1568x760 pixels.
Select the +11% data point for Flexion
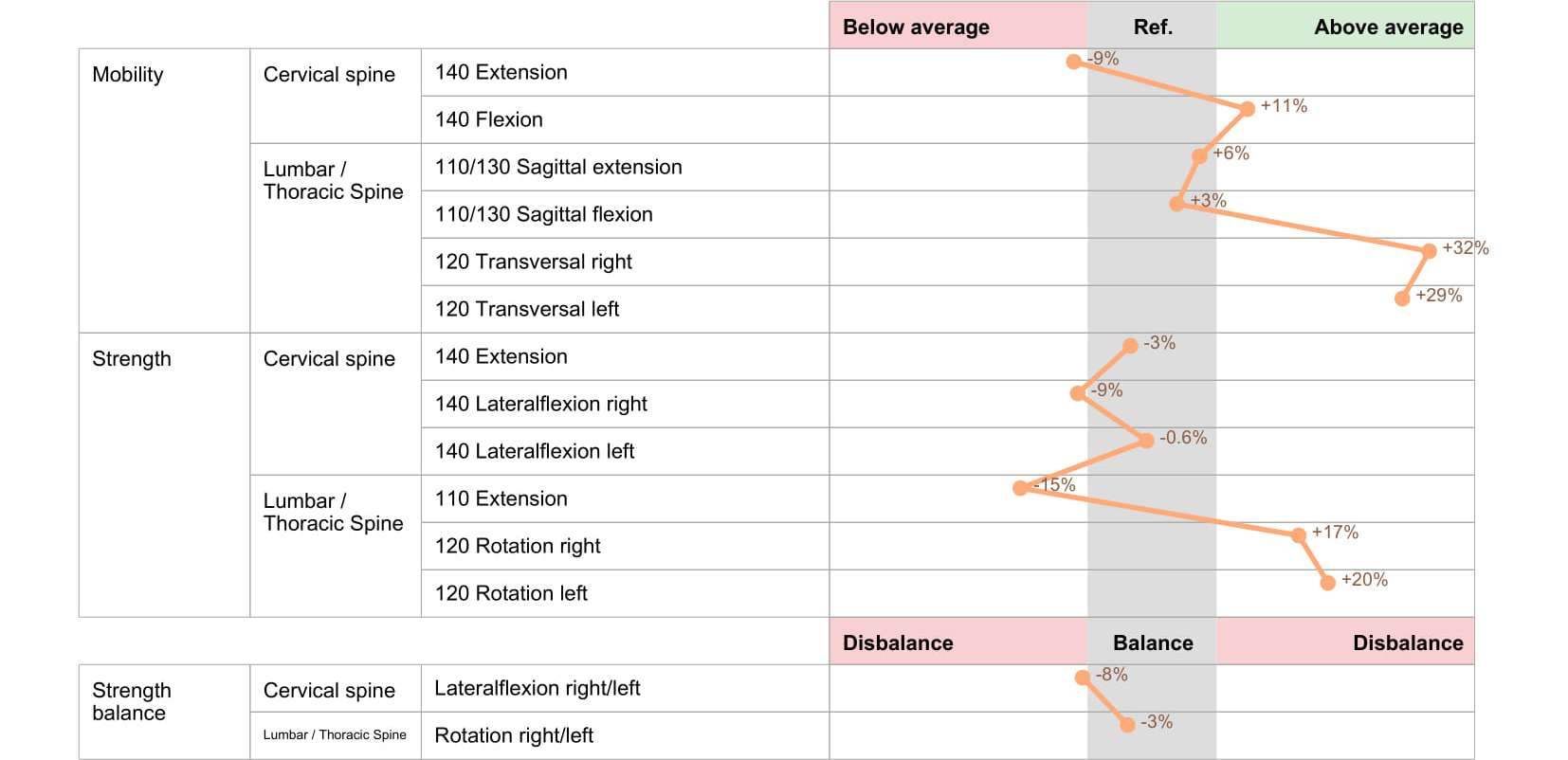click(1248, 109)
